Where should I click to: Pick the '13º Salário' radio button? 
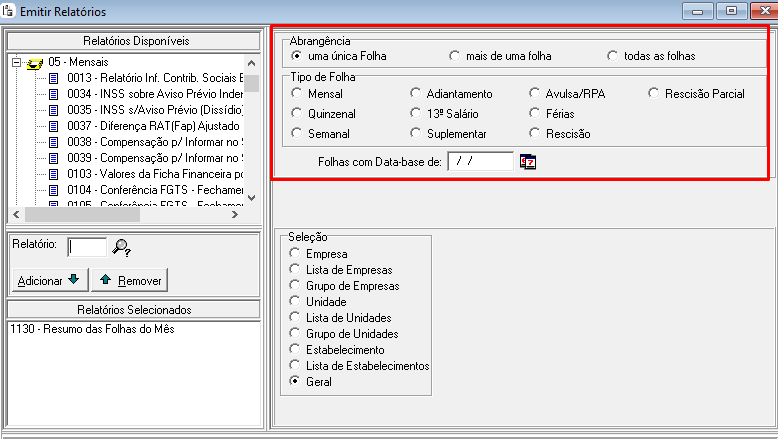[x=416, y=114]
